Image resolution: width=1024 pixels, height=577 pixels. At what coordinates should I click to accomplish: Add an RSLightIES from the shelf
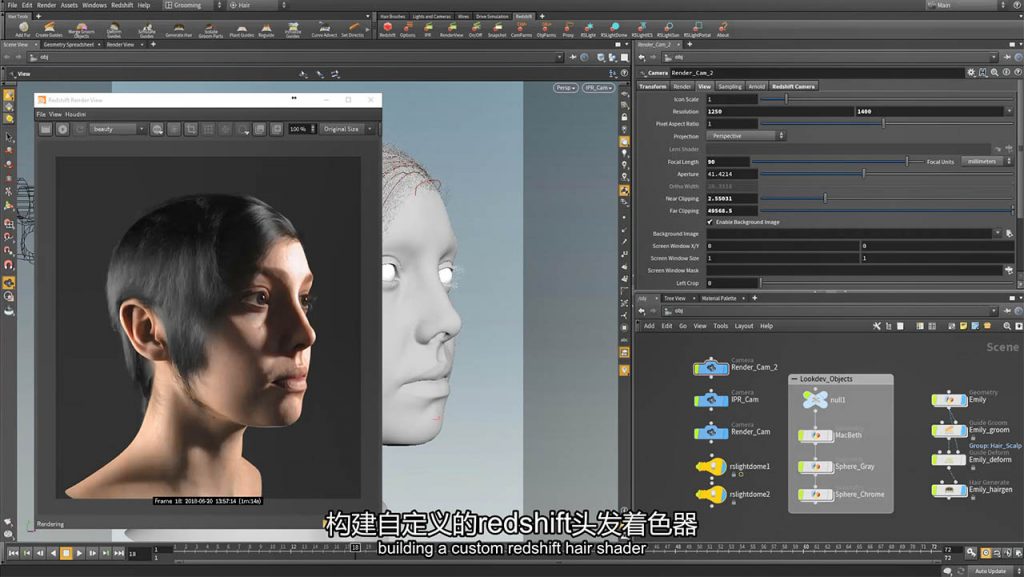[642, 29]
